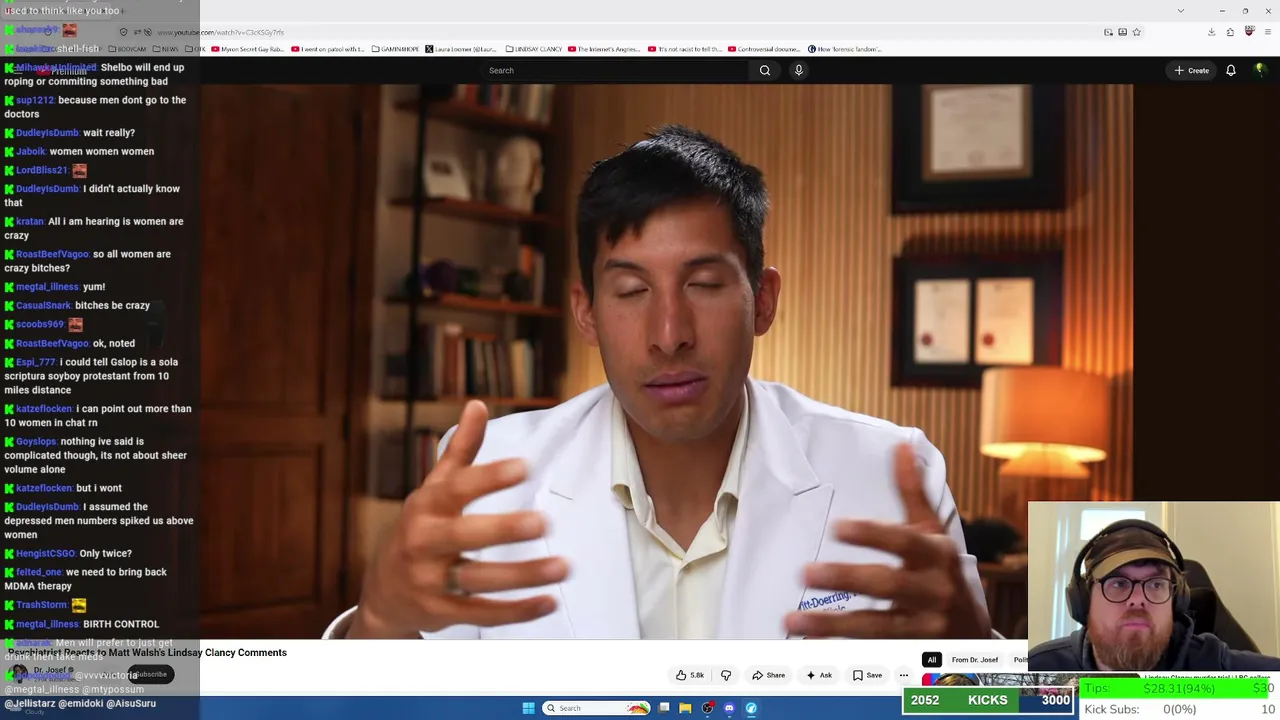Click the KICKS goal counter overlay

[988, 700]
